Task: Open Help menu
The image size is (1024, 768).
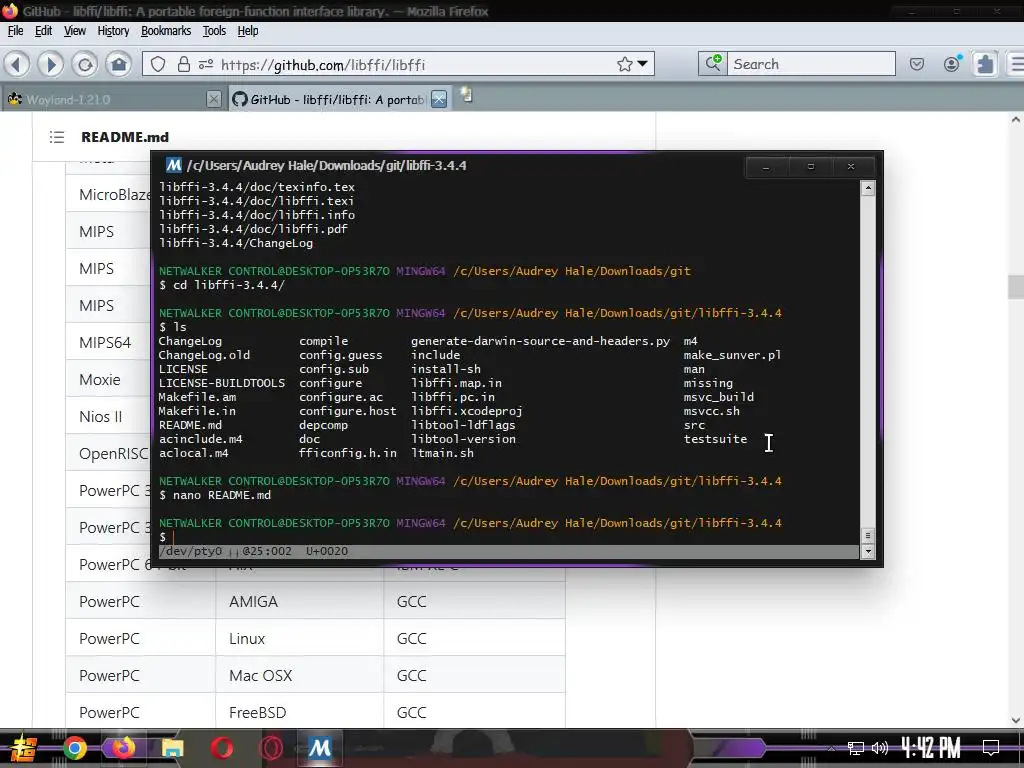Action: [x=248, y=31]
